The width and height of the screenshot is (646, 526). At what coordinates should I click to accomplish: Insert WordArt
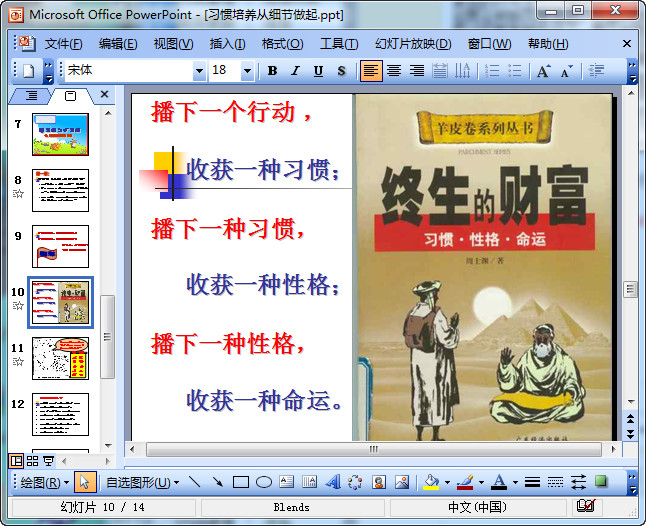[x=332, y=482]
